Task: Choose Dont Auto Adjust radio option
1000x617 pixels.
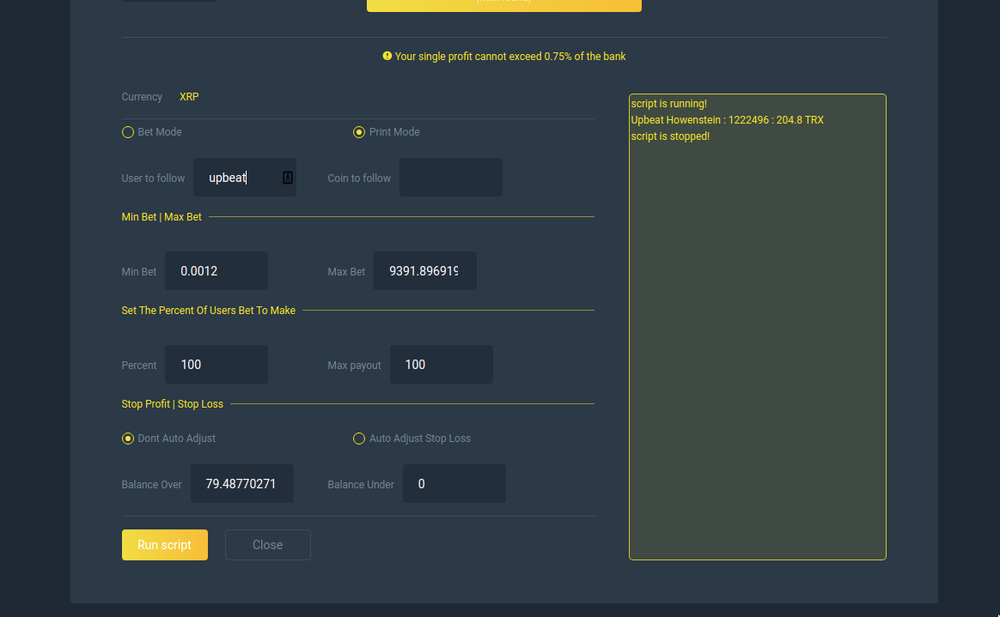Action: tap(128, 438)
